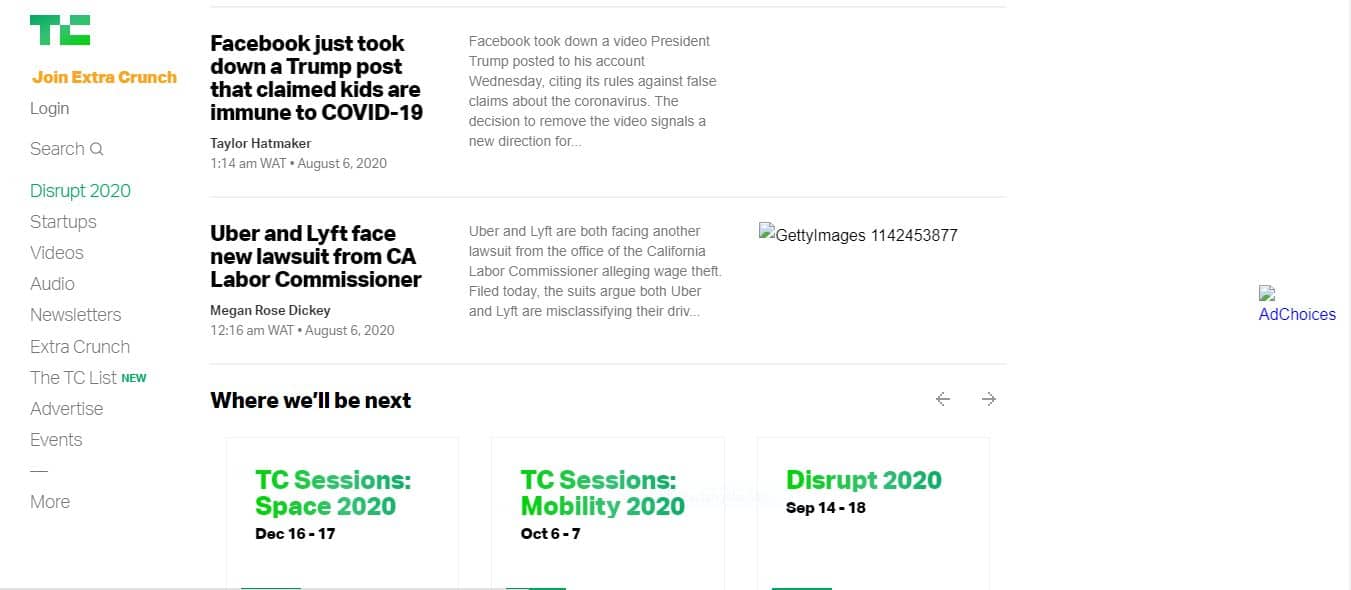This screenshot has height=590, width=1351.
Task: Go to Disrupt 2020 in sidebar
Action: (x=80, y=191)
